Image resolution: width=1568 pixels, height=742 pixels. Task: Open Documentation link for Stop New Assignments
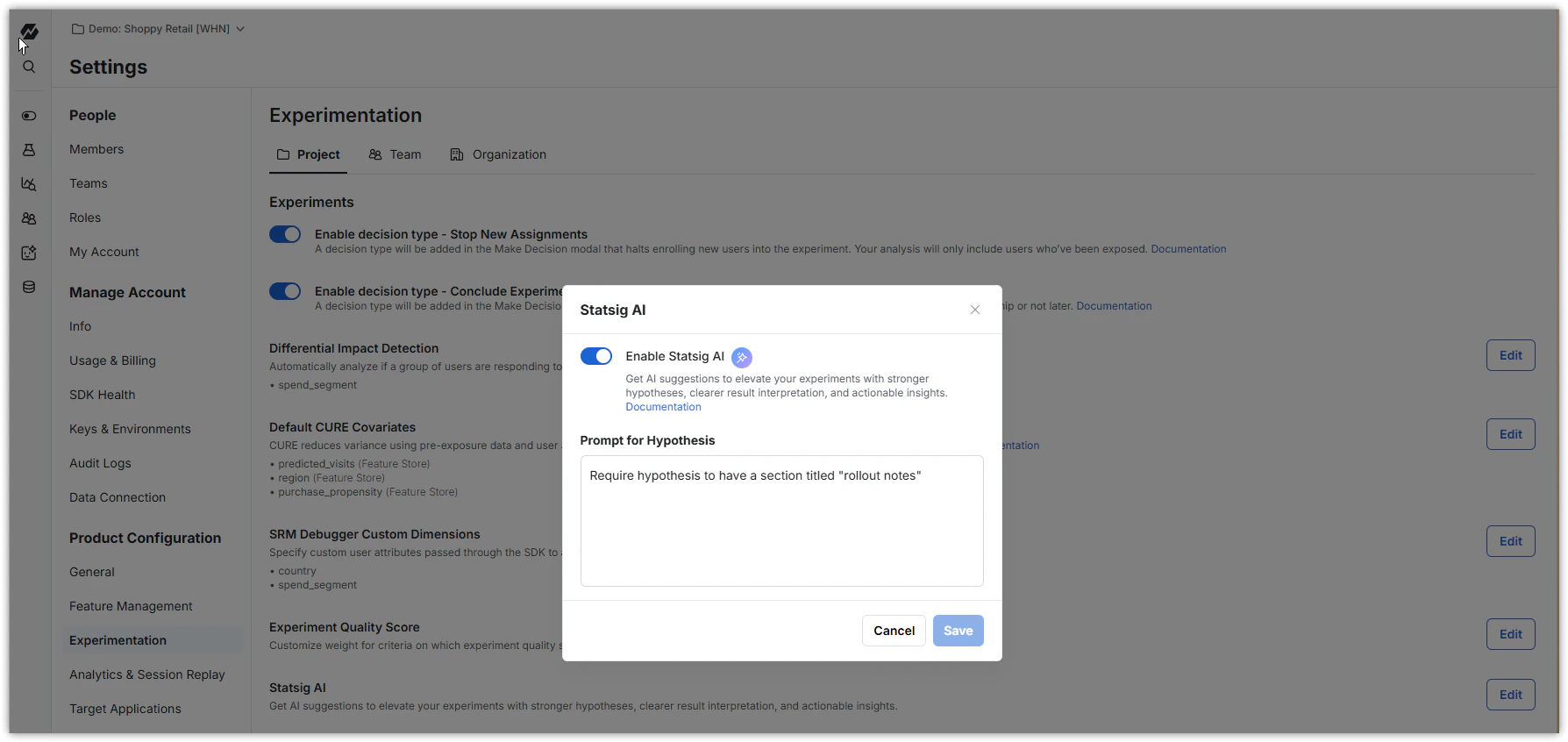pyautogui.click(x=1188, y=249)
